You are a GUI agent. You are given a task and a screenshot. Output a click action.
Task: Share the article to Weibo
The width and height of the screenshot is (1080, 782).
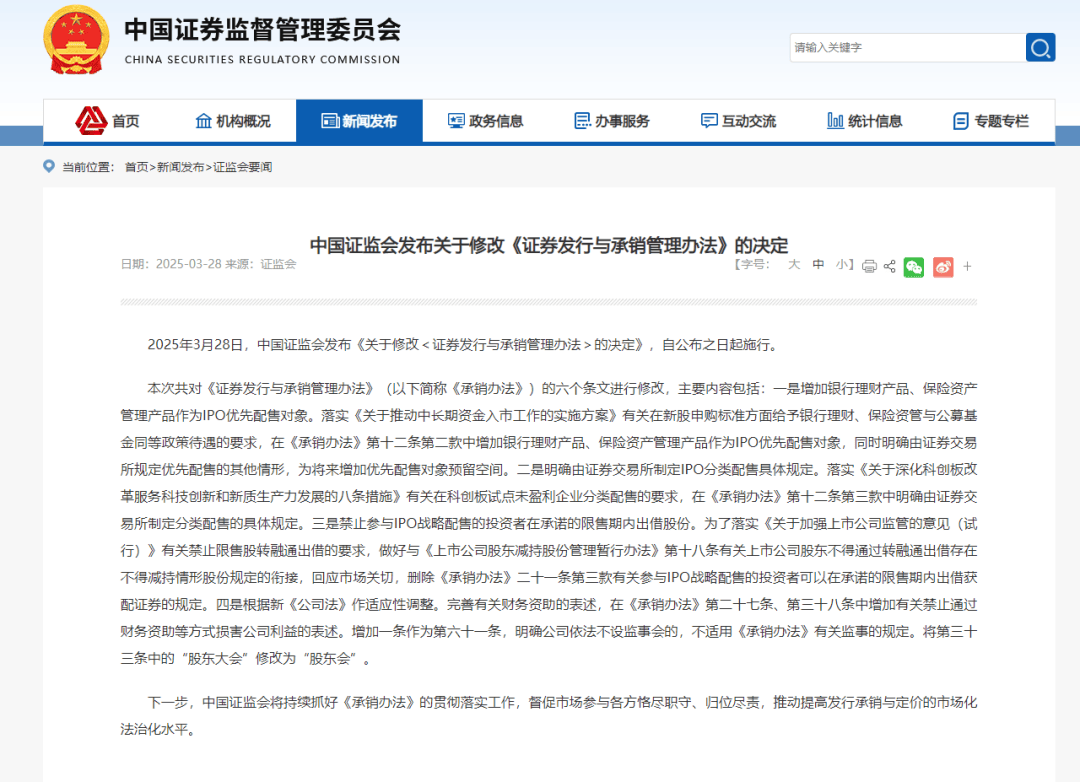pyautogui.click(x=943, y=267)
